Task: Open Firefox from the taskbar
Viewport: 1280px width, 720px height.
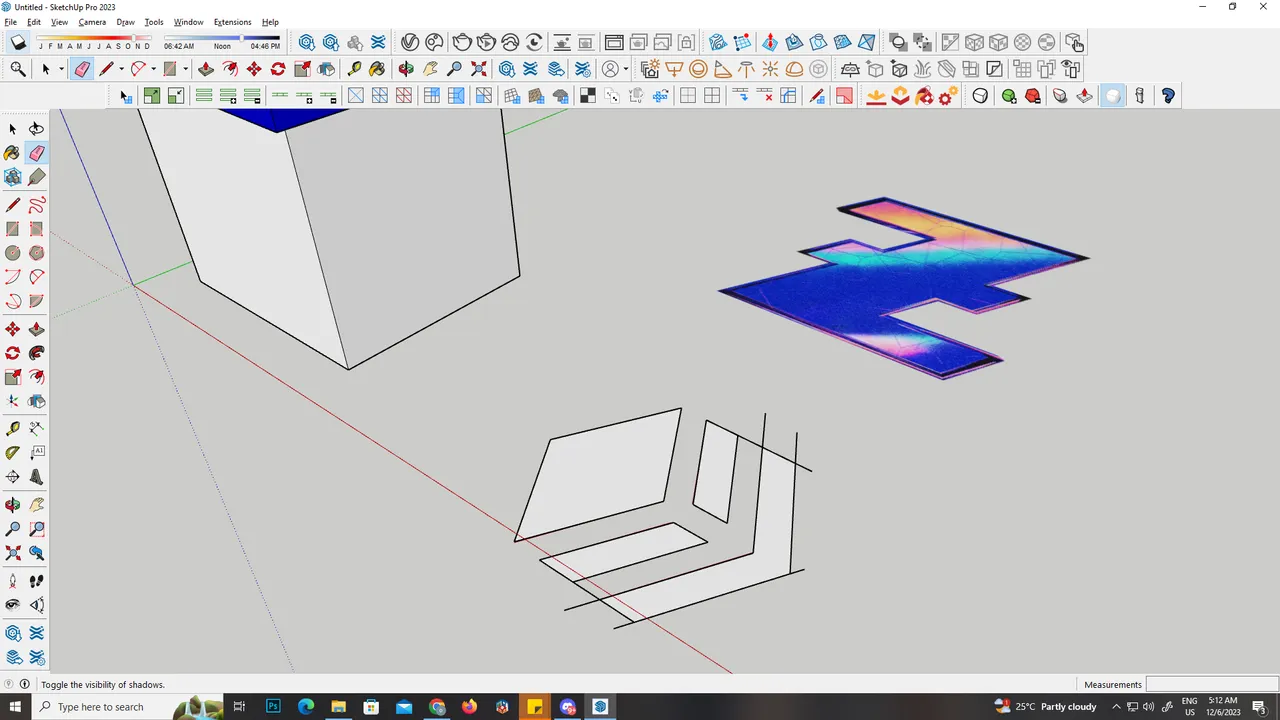Action: coord(469,707)
